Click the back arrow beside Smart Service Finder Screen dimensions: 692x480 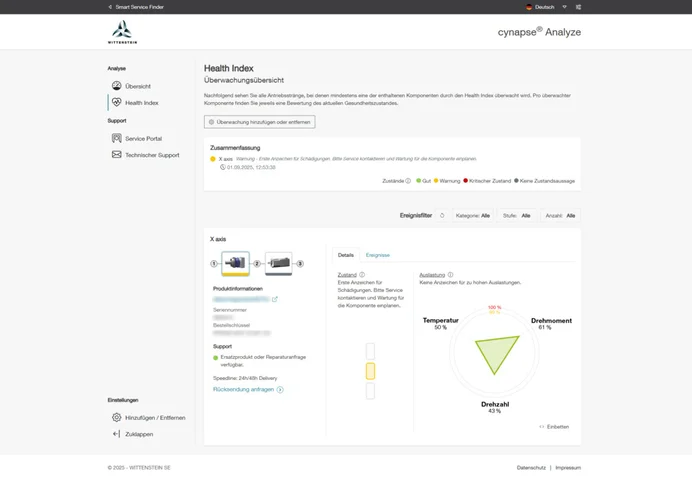(x=110, y=7)
